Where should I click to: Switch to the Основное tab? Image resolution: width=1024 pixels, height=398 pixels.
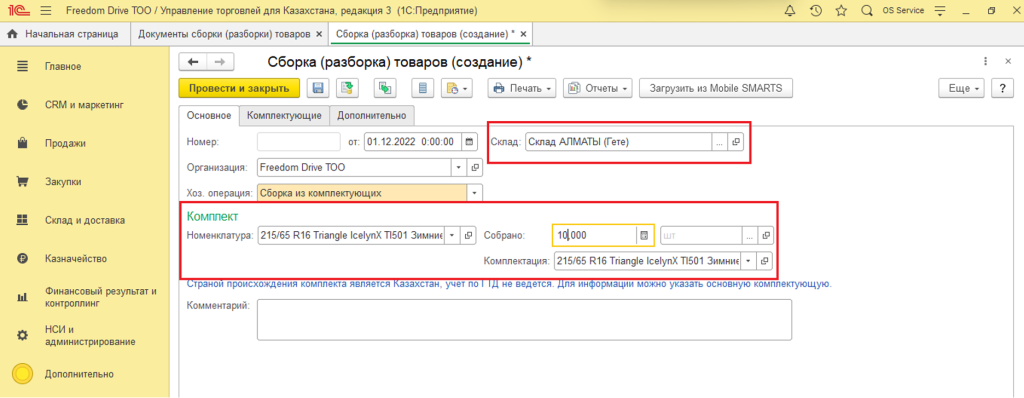click(x=209, y=116)
